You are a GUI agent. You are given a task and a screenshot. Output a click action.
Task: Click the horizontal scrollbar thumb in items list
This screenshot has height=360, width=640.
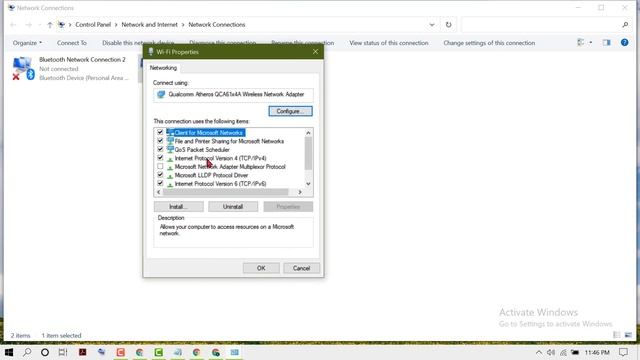coord(225,192)
